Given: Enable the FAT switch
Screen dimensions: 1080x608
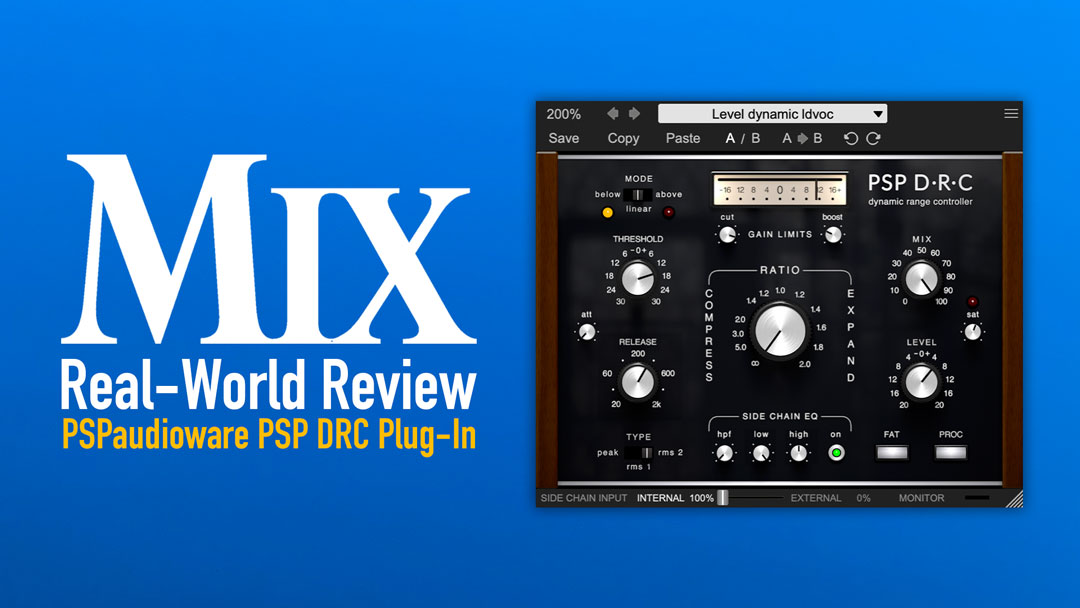Looking at the screenshot, I should (x=893, y=452).
